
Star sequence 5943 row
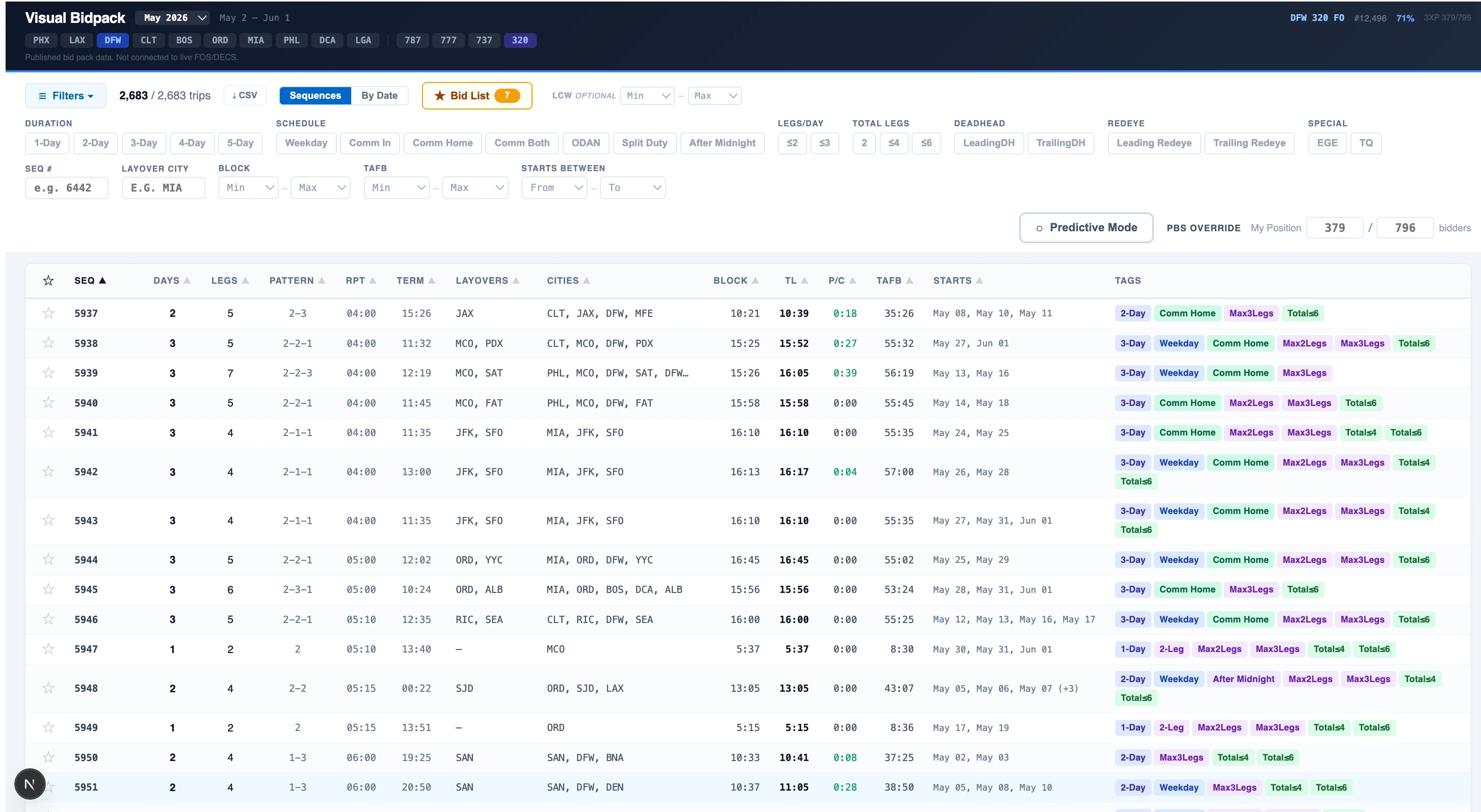[x=48, y=521]
